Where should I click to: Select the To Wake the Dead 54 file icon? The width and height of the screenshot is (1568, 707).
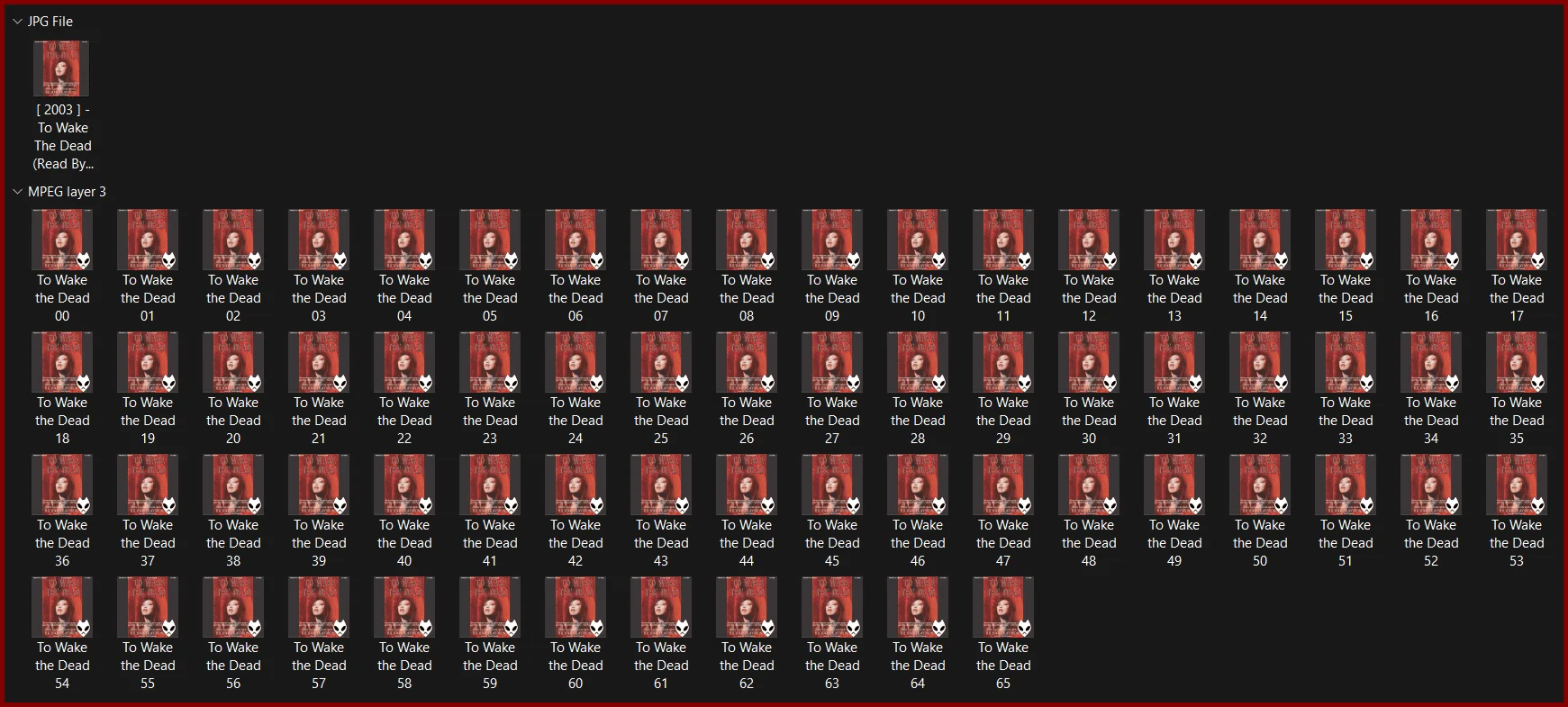coord(62,607)
